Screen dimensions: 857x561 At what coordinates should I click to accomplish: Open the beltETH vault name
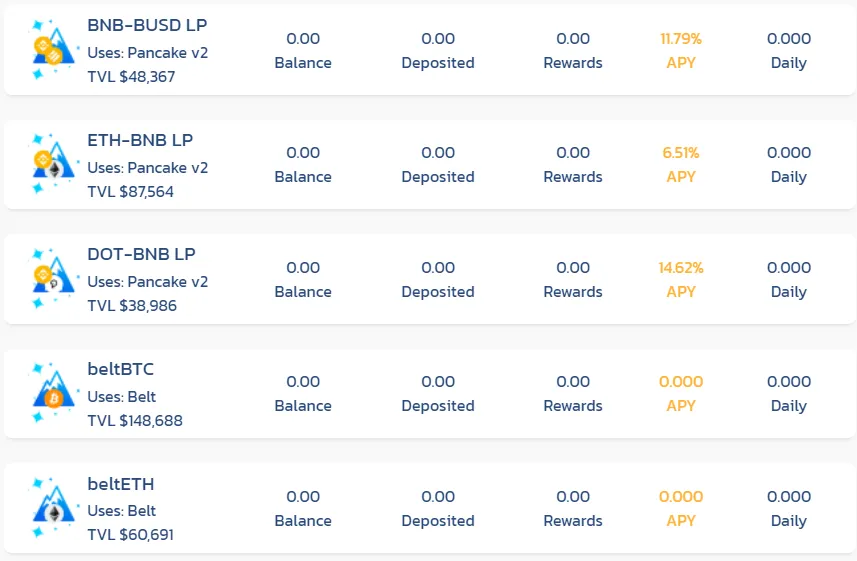click(x=121, y=484)
